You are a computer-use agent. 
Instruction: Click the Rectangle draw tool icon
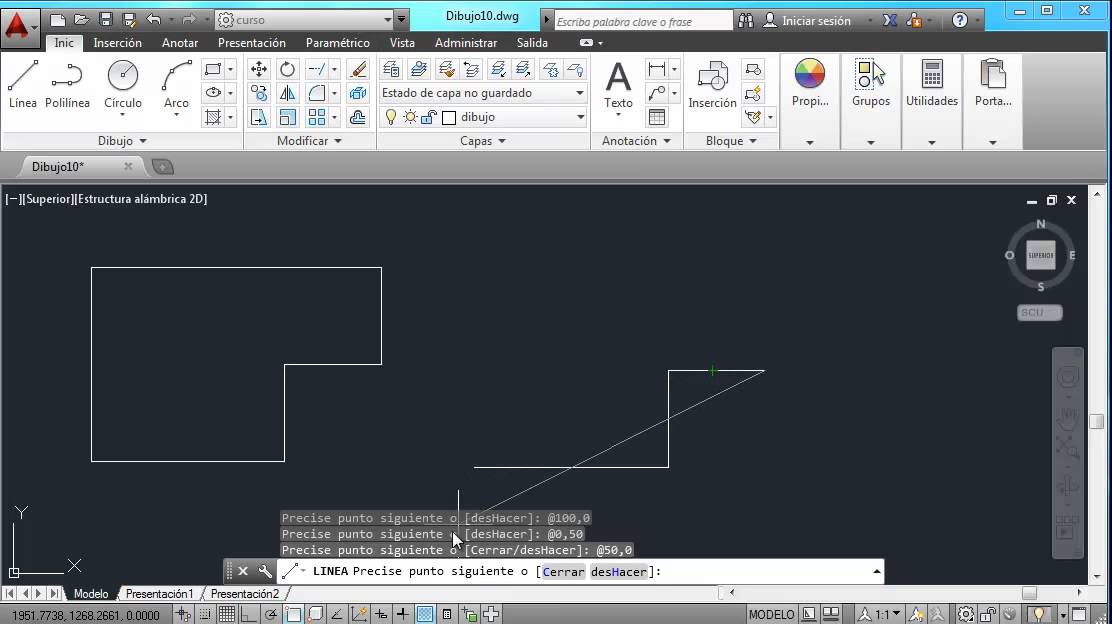point(213,69)
